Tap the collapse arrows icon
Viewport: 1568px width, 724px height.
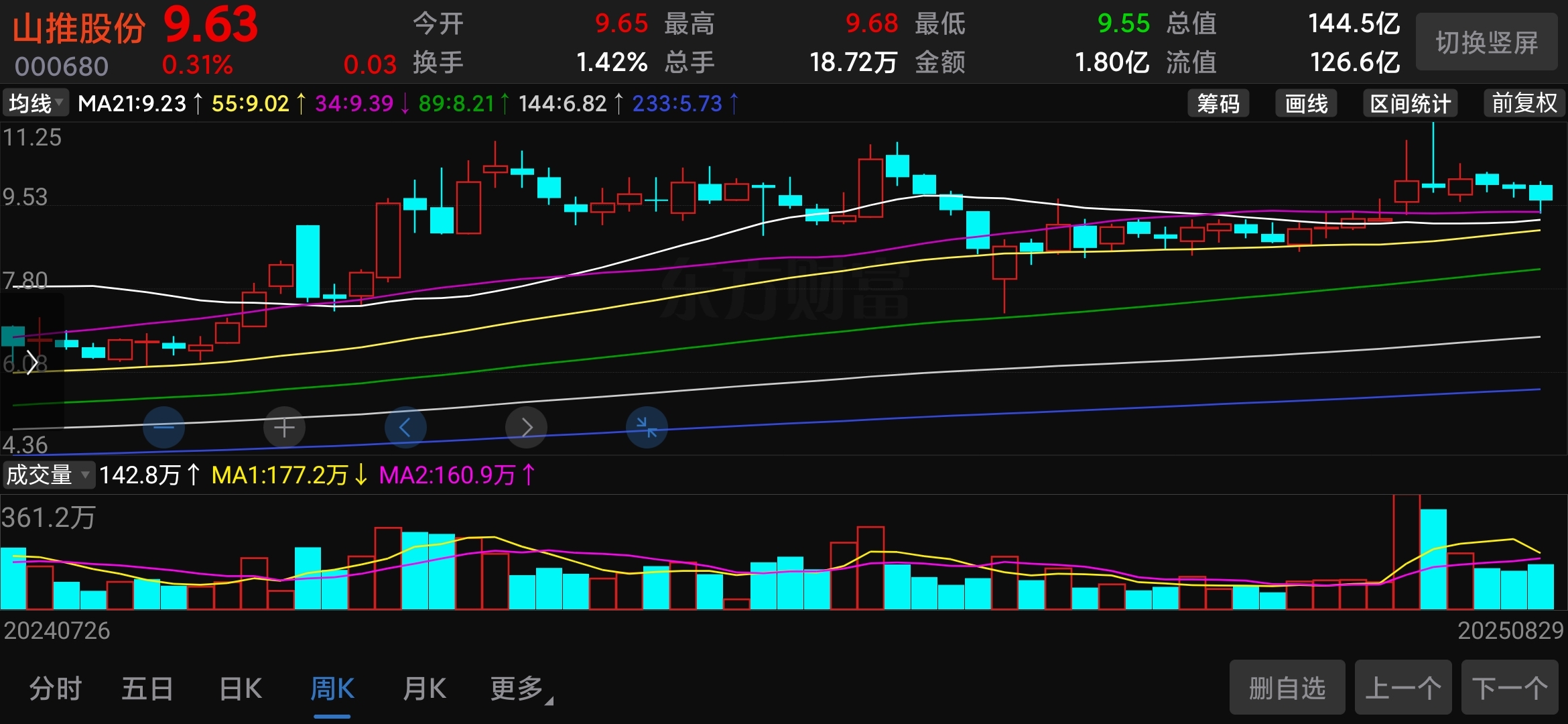point(647,427)
